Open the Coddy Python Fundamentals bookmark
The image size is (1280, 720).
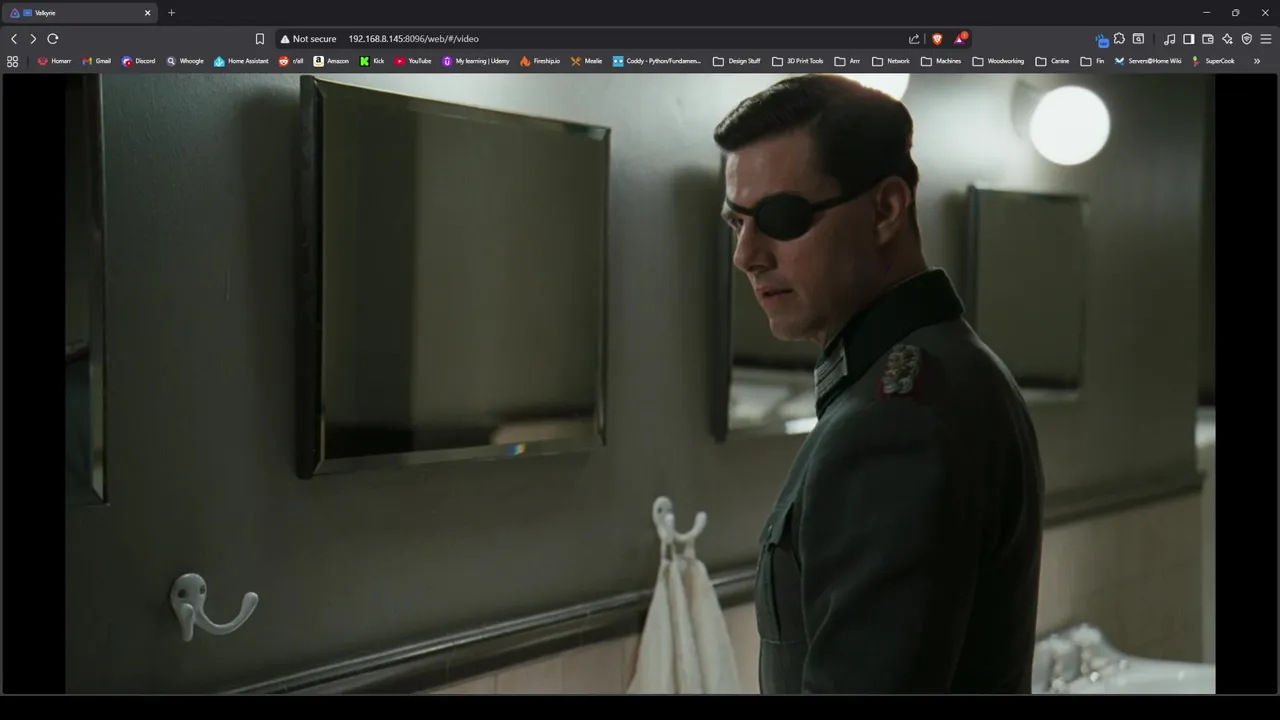[657, 61]
